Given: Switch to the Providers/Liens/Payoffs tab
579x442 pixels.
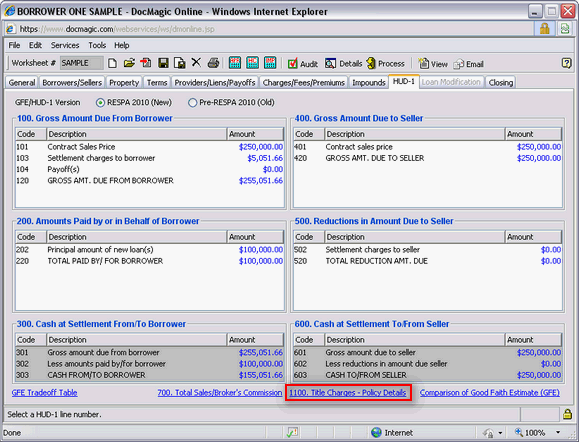Looking at the screenshot, I should (x=215, y=82).
